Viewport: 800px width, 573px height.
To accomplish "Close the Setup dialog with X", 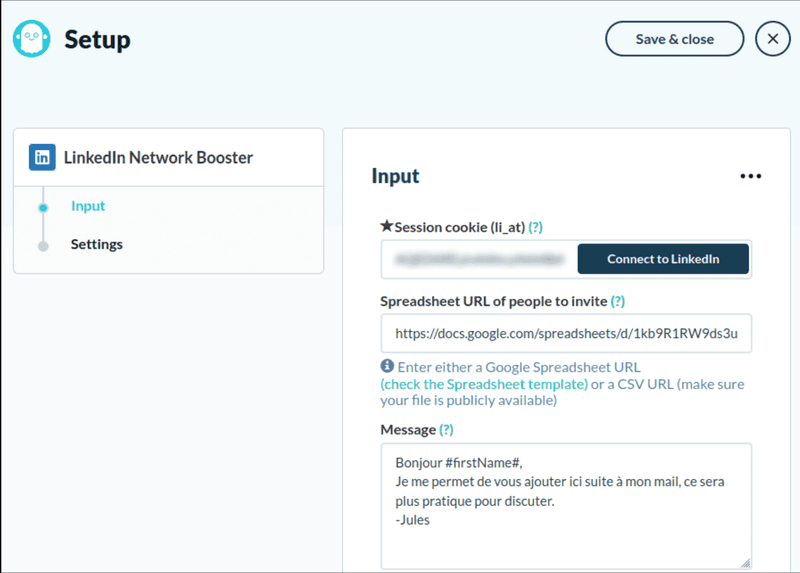I will coord(772,39).
